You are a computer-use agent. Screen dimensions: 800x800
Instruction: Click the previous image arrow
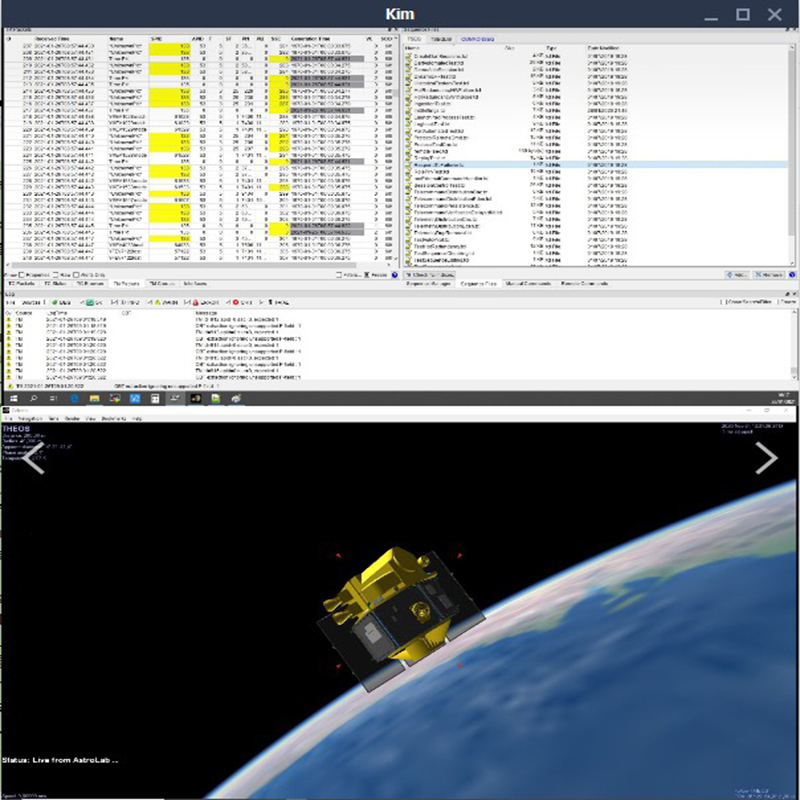[x=34, y=458]
